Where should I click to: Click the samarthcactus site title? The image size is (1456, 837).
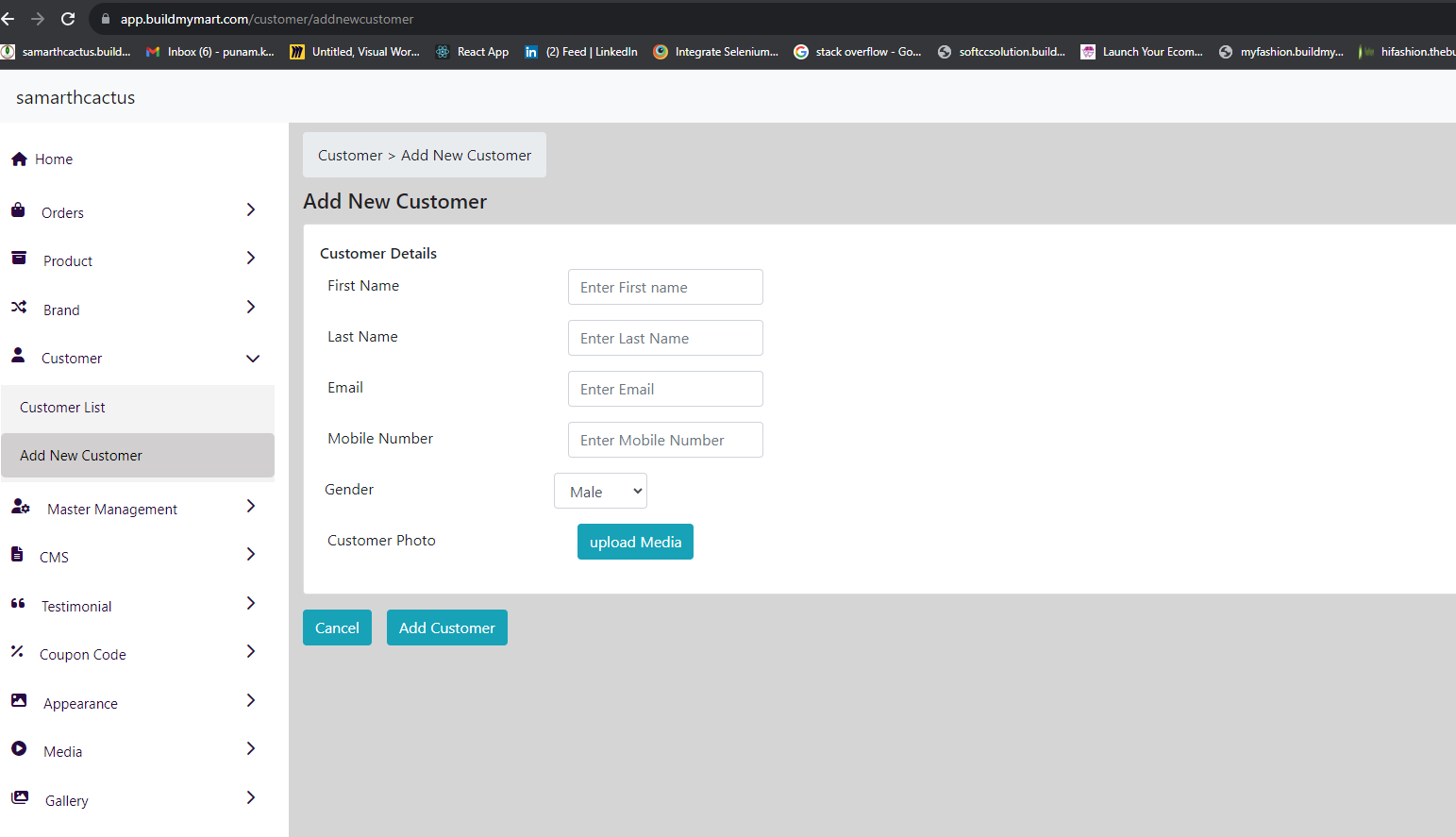(75, 97)
